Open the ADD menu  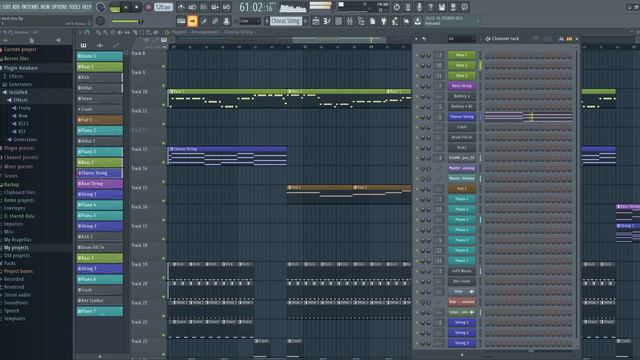(x=16, y=7)
